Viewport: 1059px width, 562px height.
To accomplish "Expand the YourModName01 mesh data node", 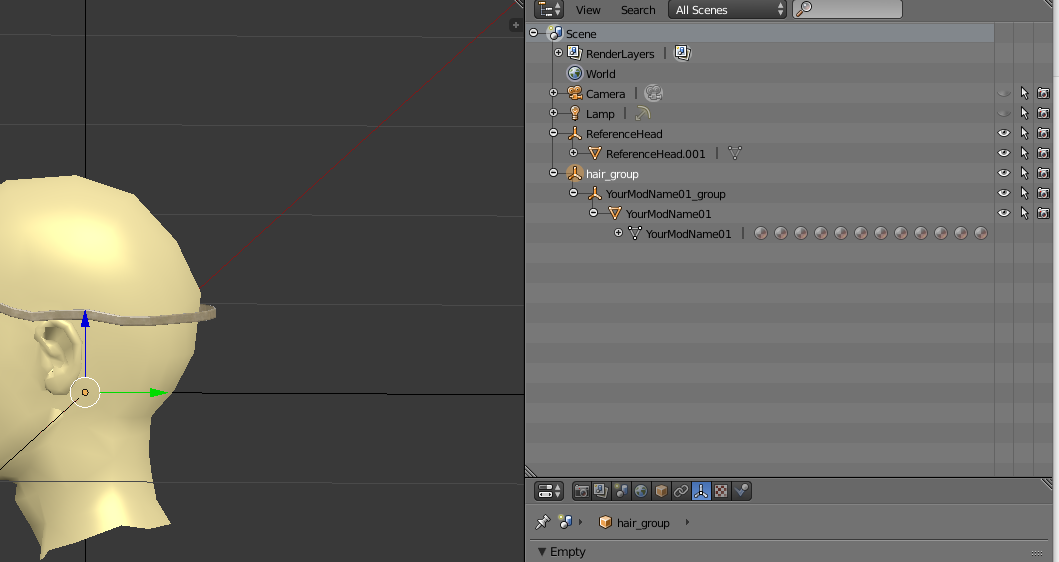I will click(618, 232).
